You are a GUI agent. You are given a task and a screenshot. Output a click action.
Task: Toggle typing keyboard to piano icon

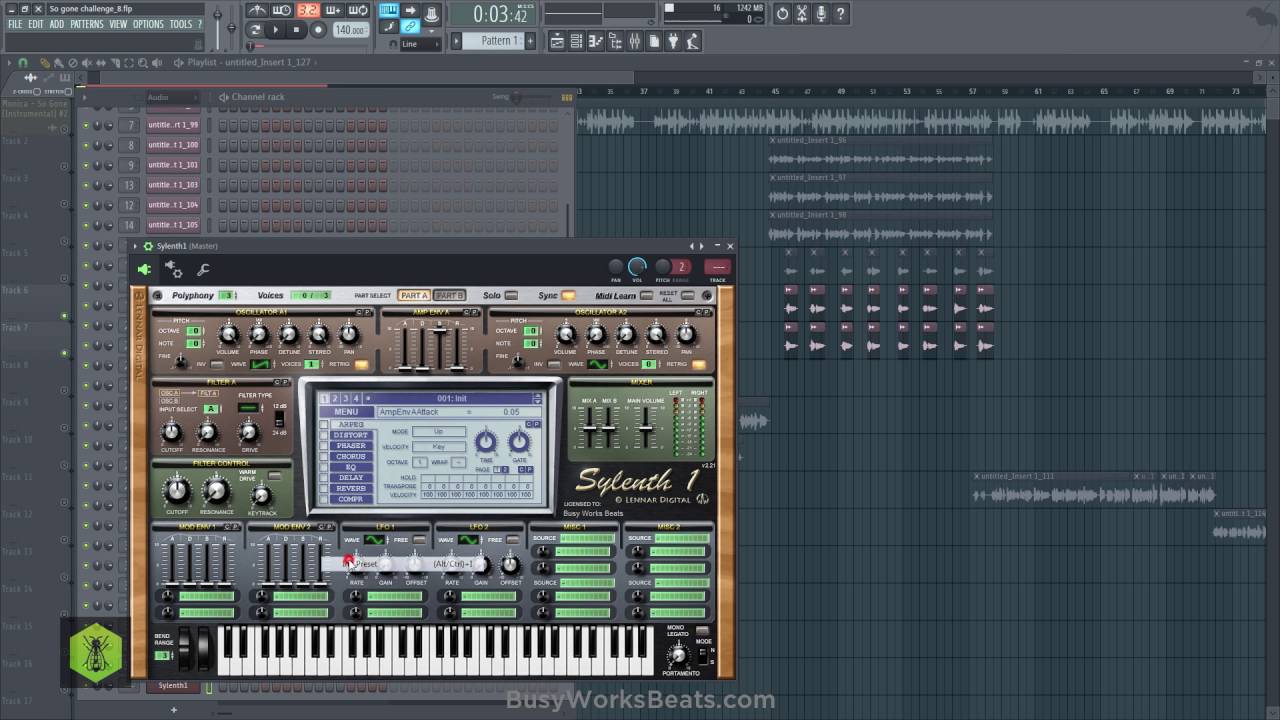click(388, 11)
